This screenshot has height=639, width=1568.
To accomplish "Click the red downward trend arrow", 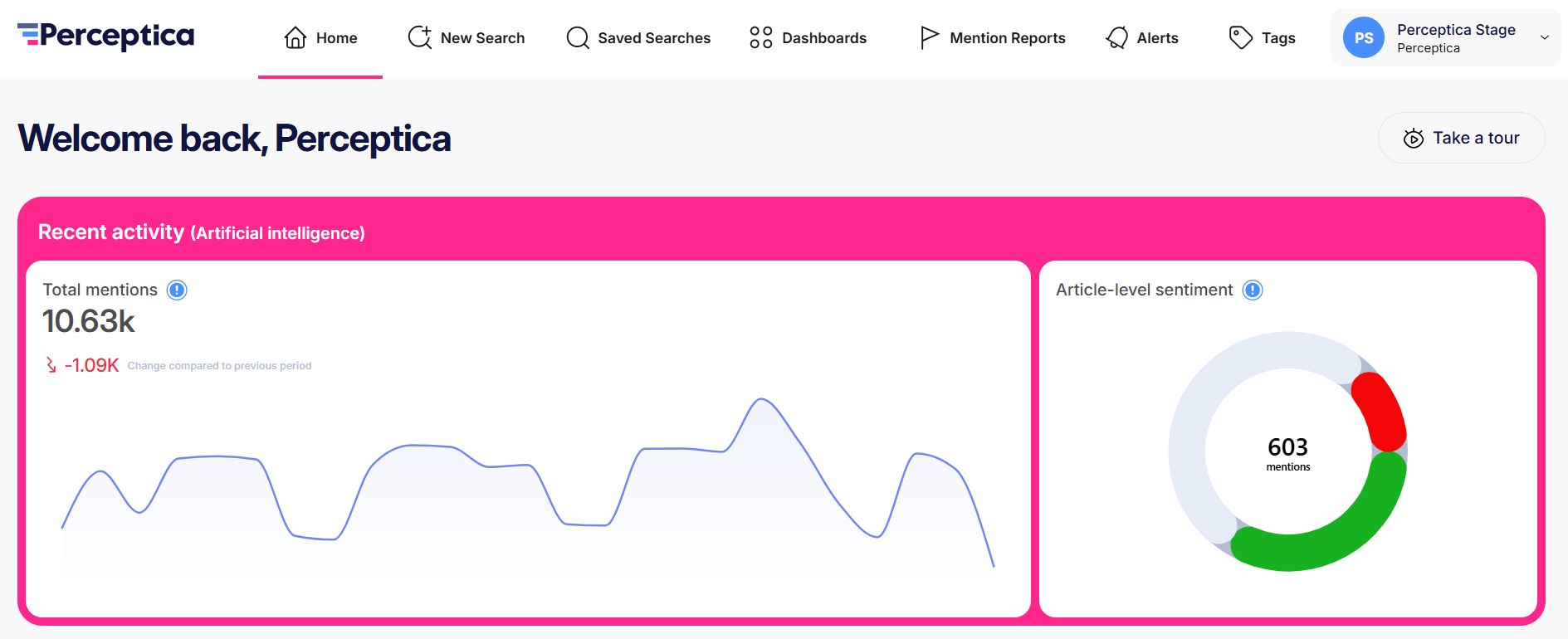I will coord(51,365).
